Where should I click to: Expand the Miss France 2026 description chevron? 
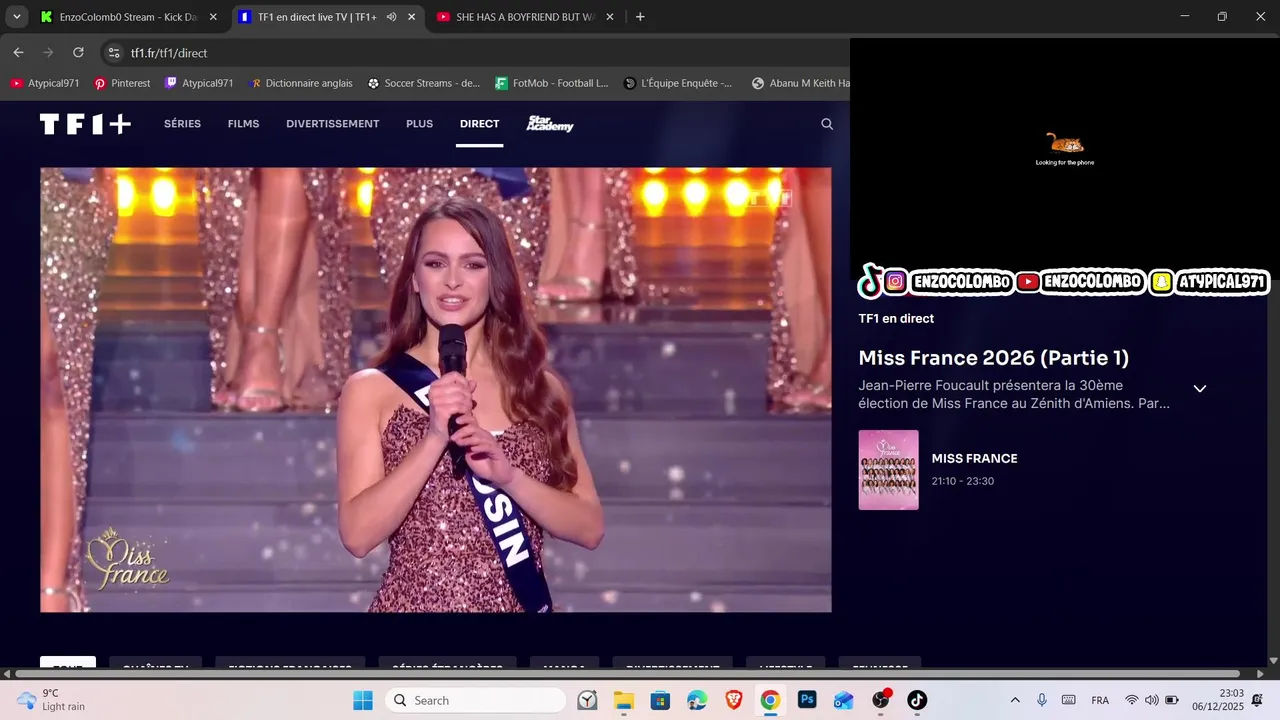[x=1200, y=388]
